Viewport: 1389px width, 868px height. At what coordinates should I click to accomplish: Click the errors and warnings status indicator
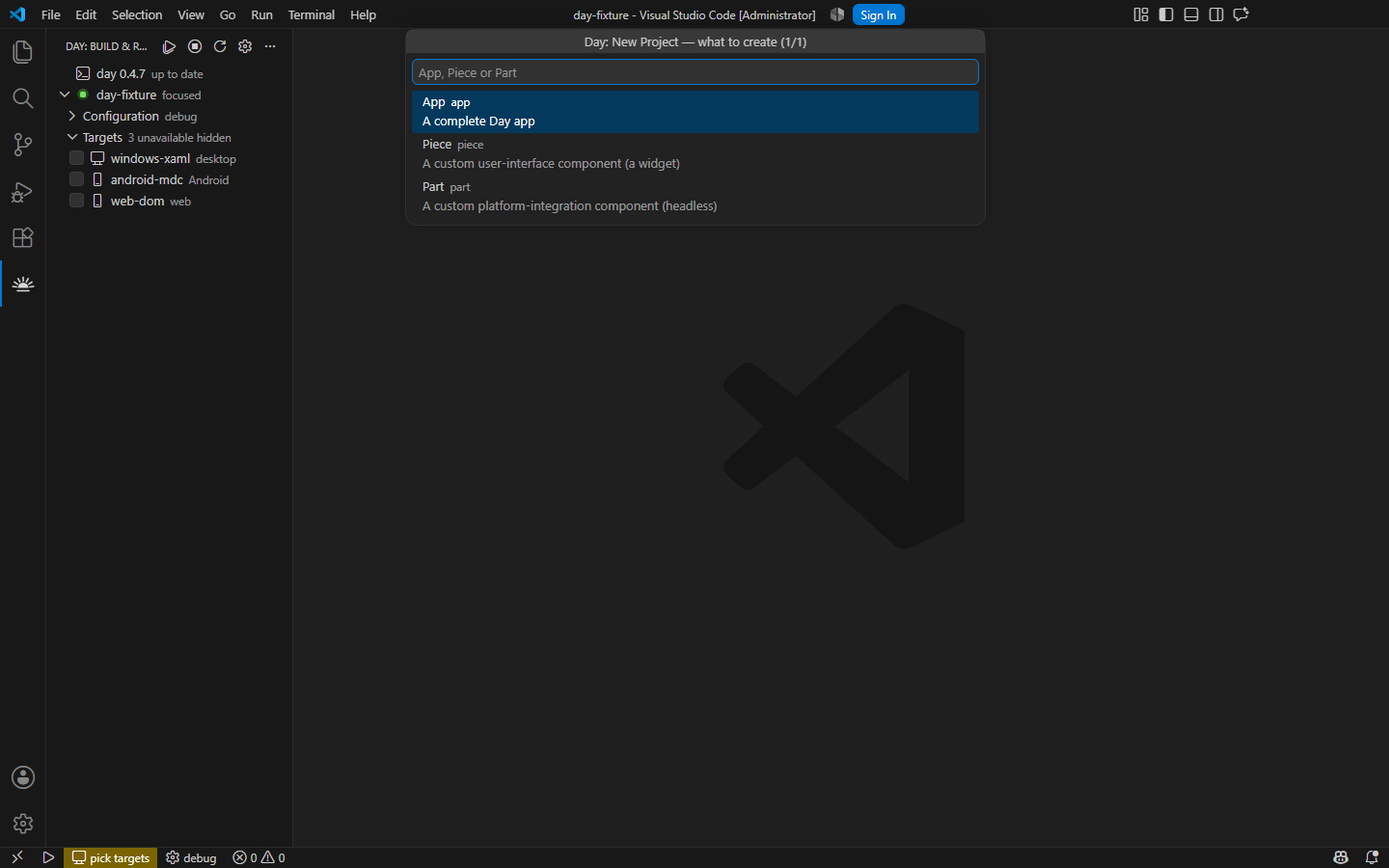pos(259,857)
